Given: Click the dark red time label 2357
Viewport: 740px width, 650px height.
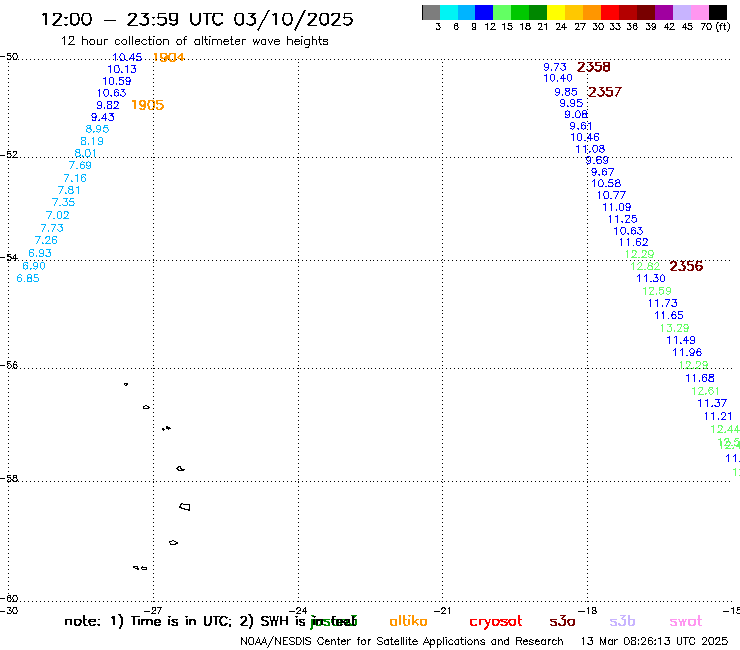Looking at the screenshot, I should [605, 92].
